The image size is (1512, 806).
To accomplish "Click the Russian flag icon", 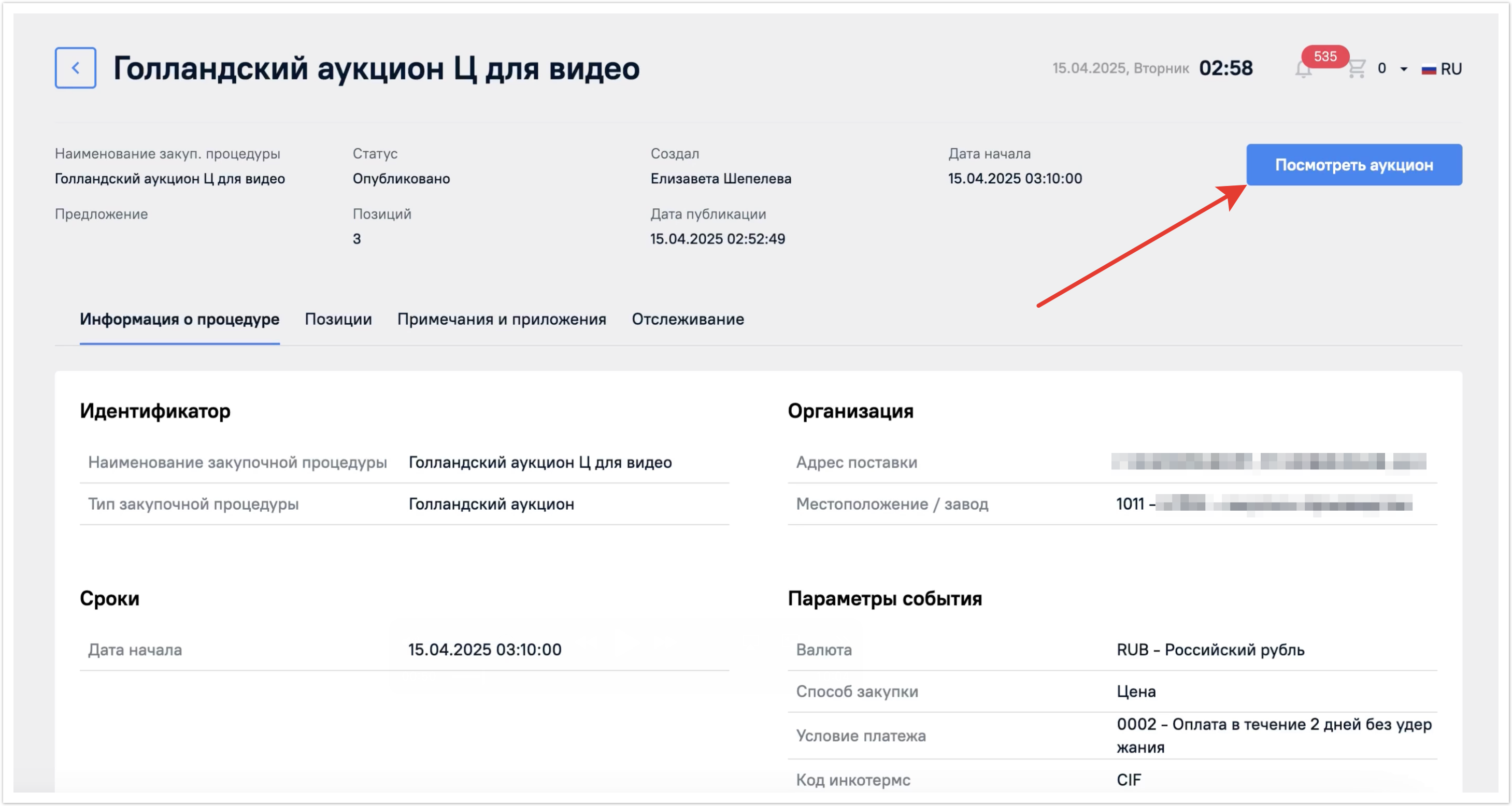I will 1428,69.
